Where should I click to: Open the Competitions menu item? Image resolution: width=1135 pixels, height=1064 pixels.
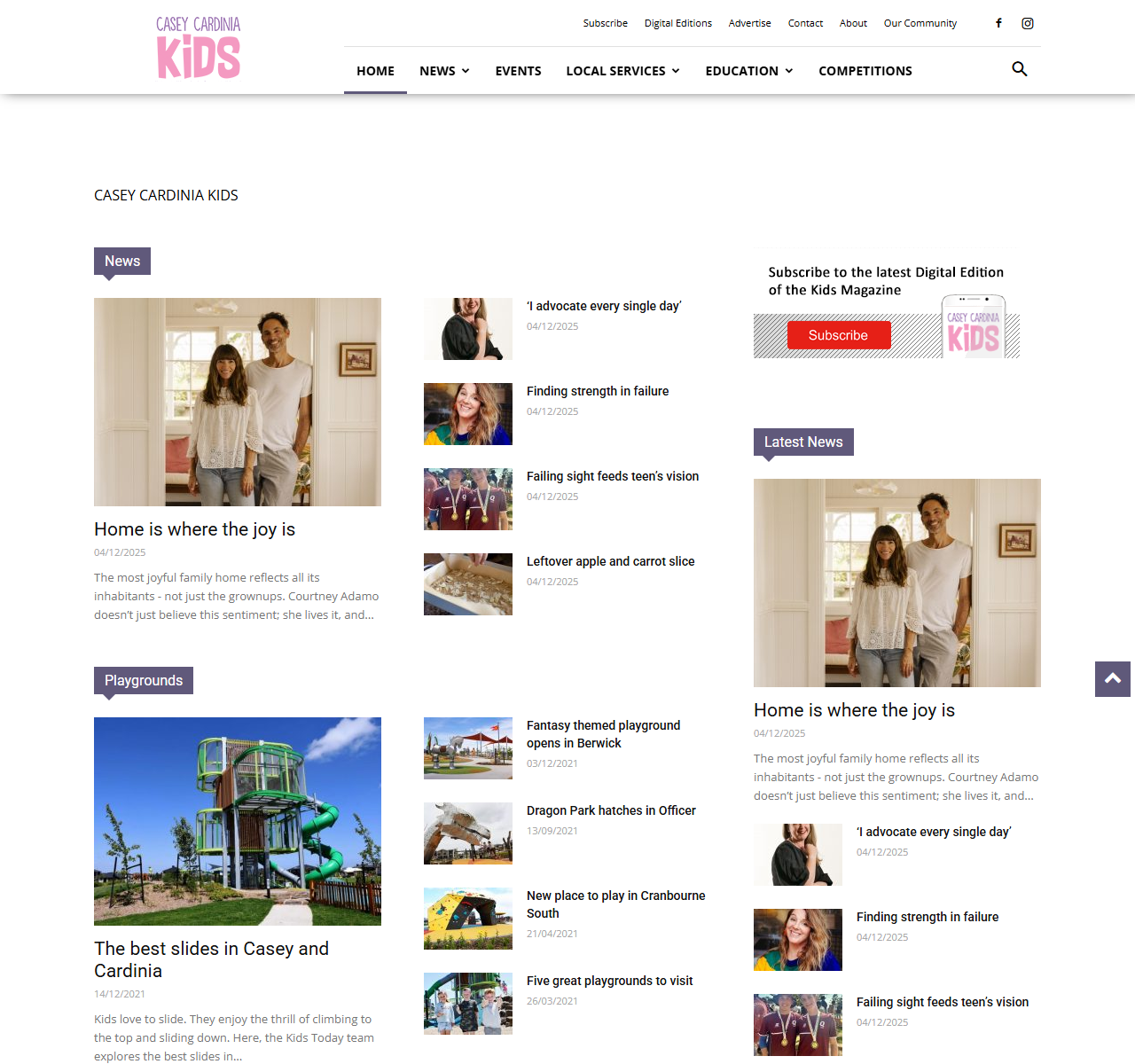click(865, 71)
